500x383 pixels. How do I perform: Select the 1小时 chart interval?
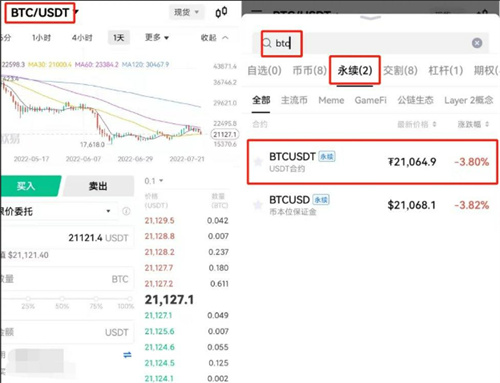click(42, 38)
